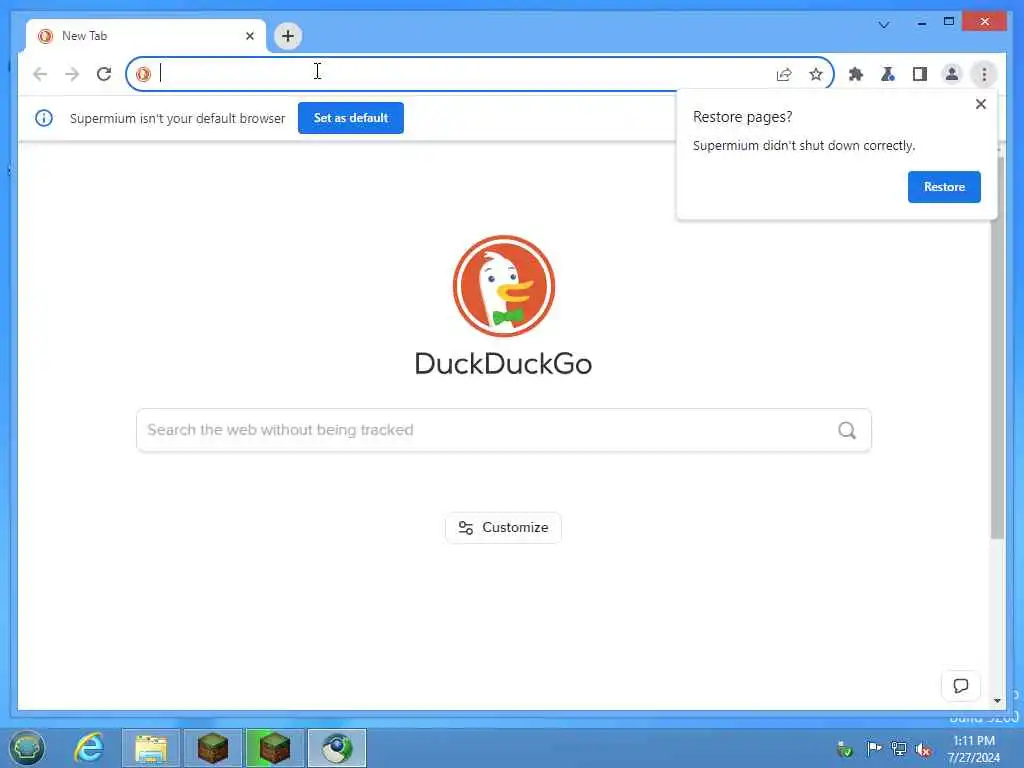Open File Explorer from the taskbar

(151, 748)
